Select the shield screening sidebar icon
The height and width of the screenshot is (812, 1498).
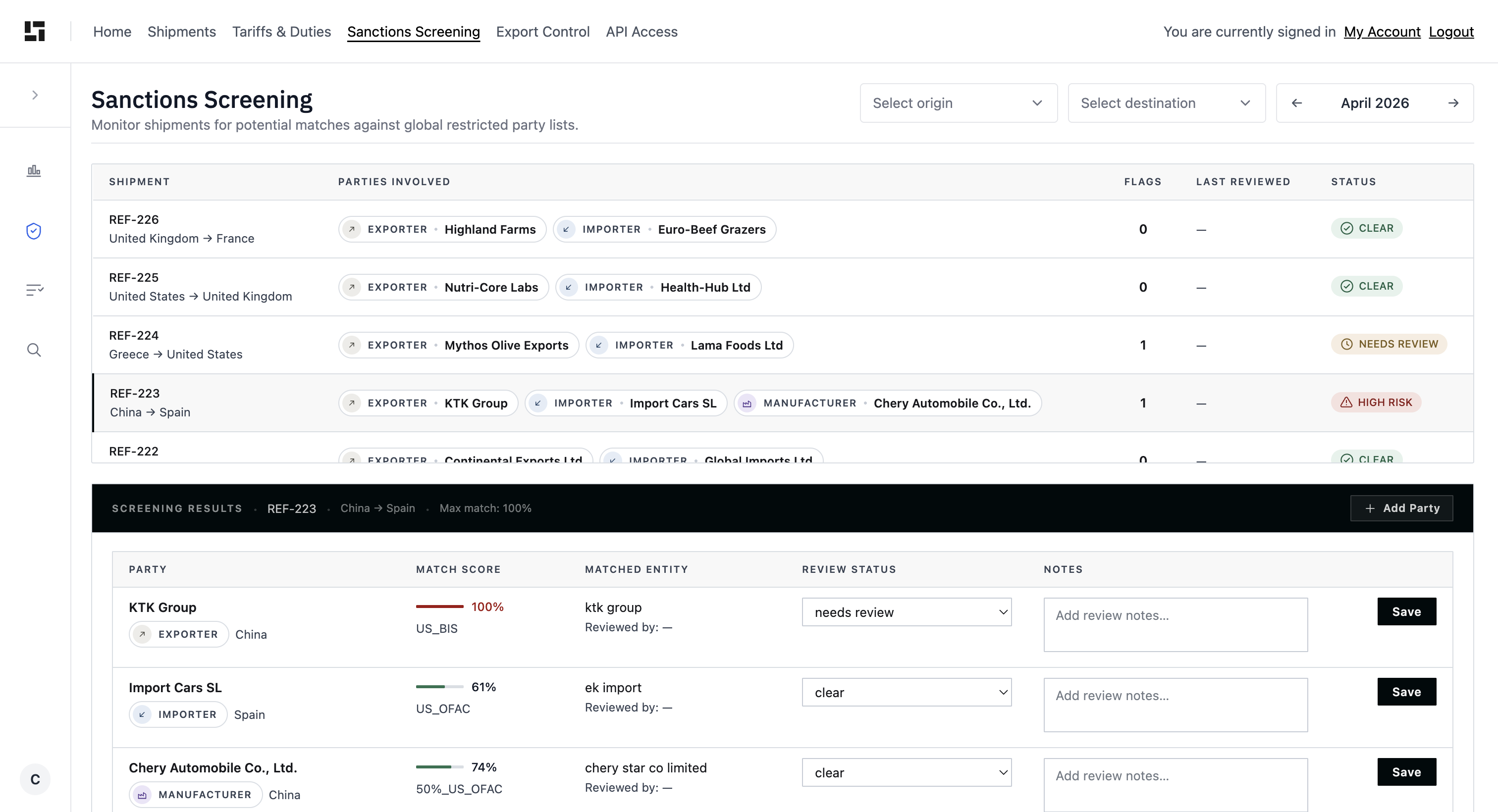click(x=34, y=231)
